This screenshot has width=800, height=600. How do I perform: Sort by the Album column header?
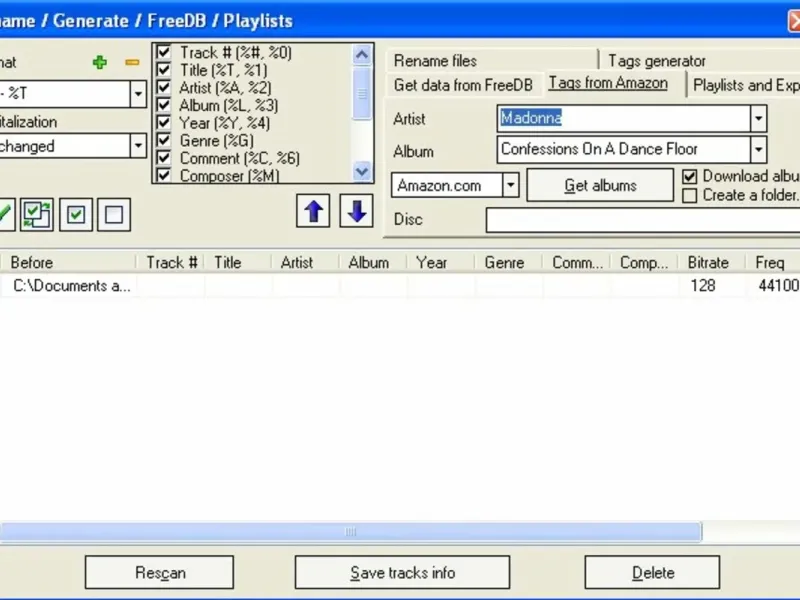click(x=373, y=263)
